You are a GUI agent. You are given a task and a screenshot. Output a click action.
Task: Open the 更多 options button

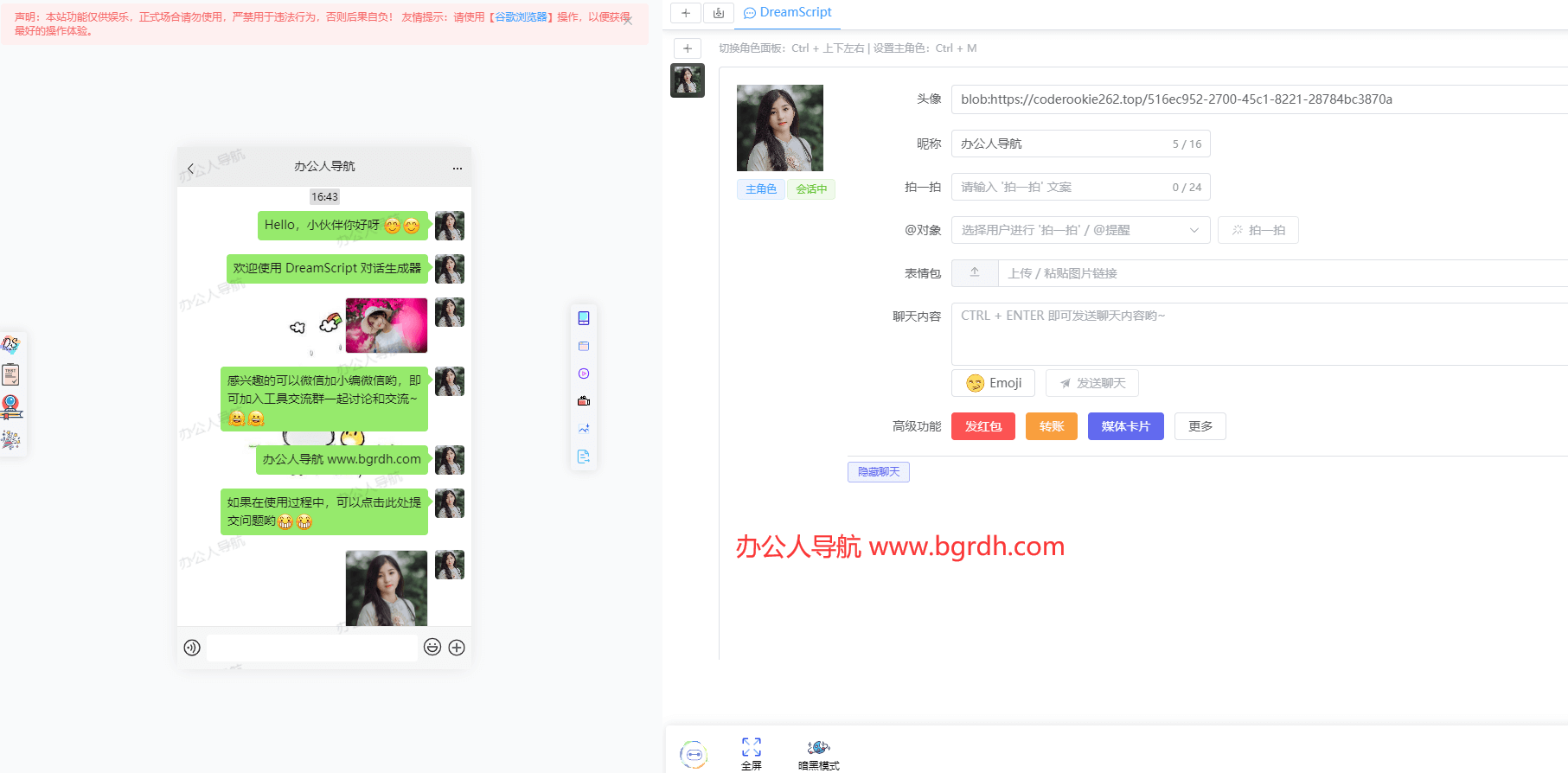[x=1200, y=426]
